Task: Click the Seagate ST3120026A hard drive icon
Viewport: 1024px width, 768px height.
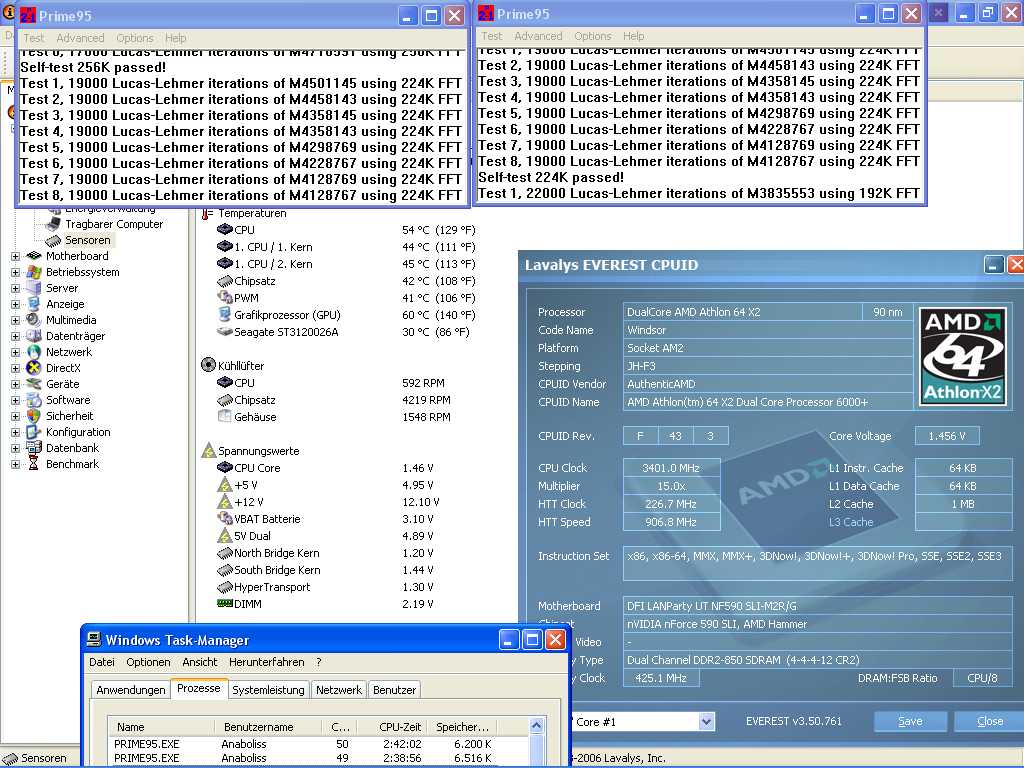Action: [225, 332]
